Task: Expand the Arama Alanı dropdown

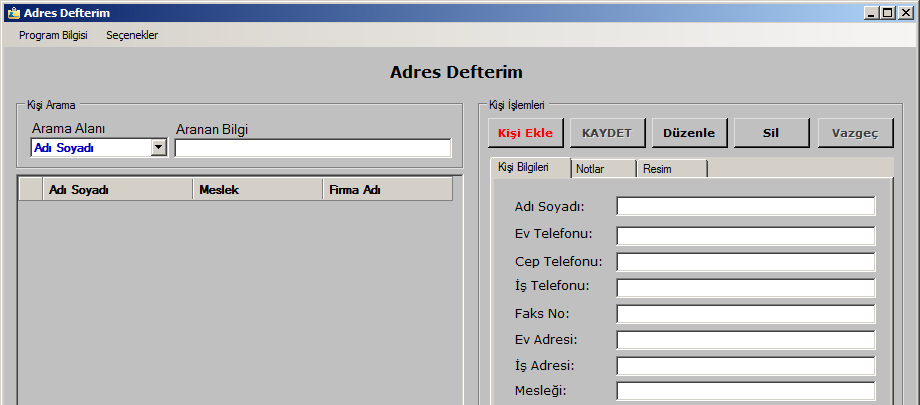Action: click(x=158, y=148)
